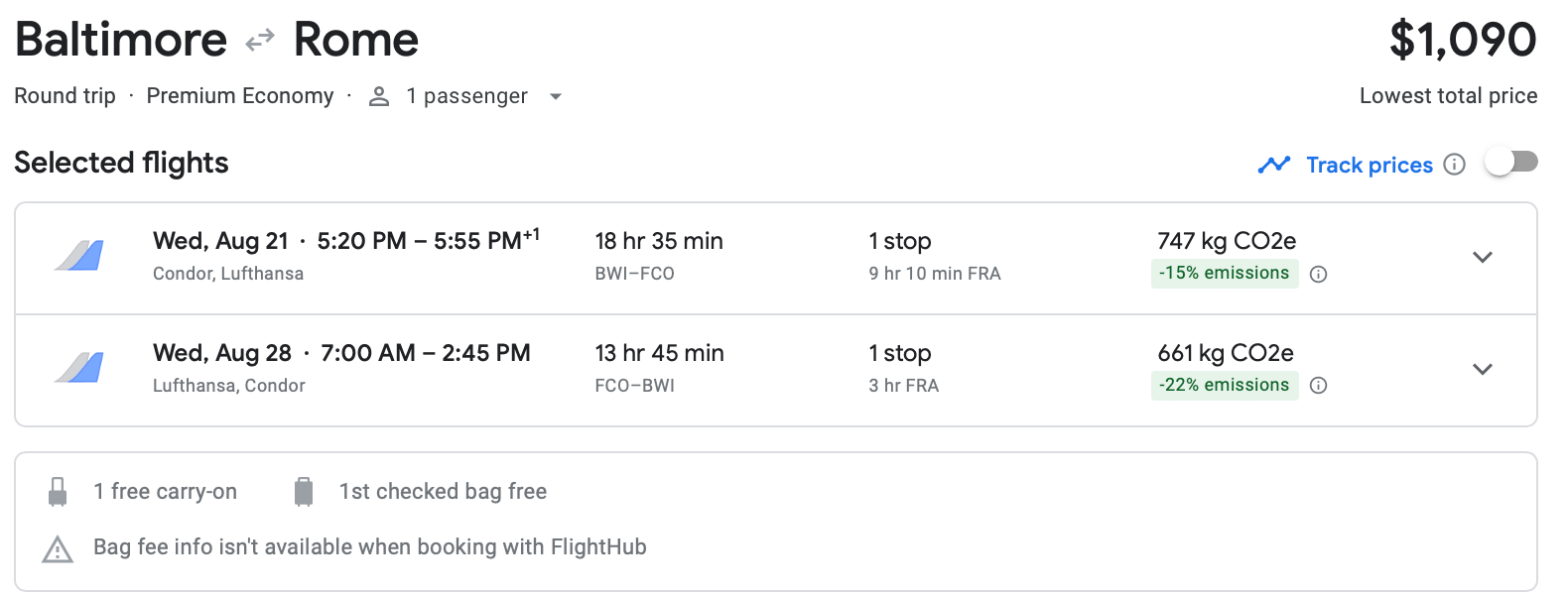Click the info icon next to Track prices
The image size is (1568, 595).
tap(1455, 165)
